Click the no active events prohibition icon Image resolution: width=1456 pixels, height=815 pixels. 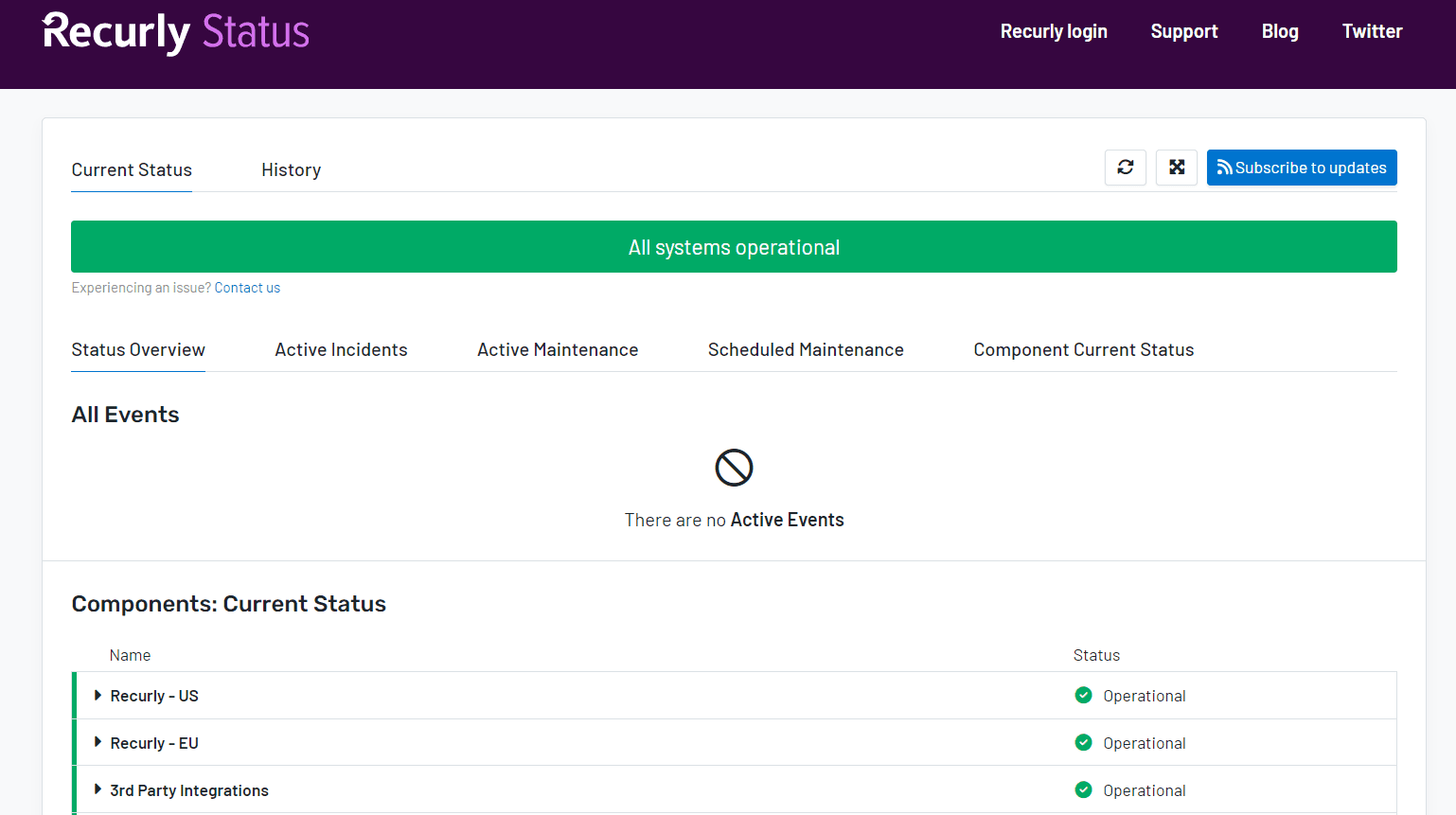tap(734, 467)
